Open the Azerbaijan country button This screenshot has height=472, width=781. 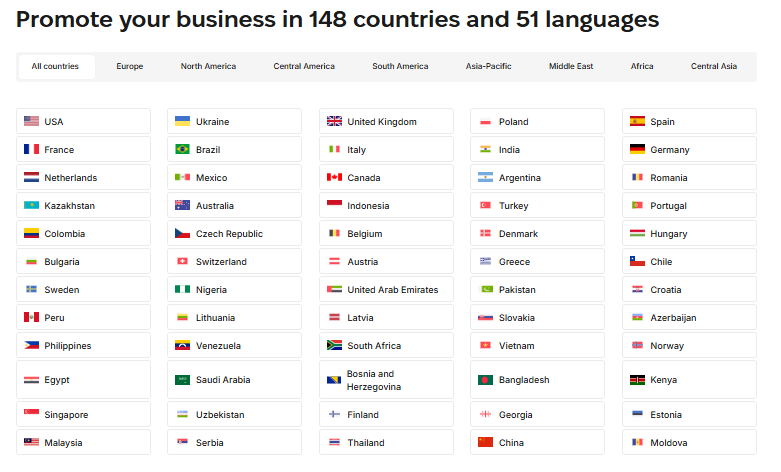tap(689, 317)
